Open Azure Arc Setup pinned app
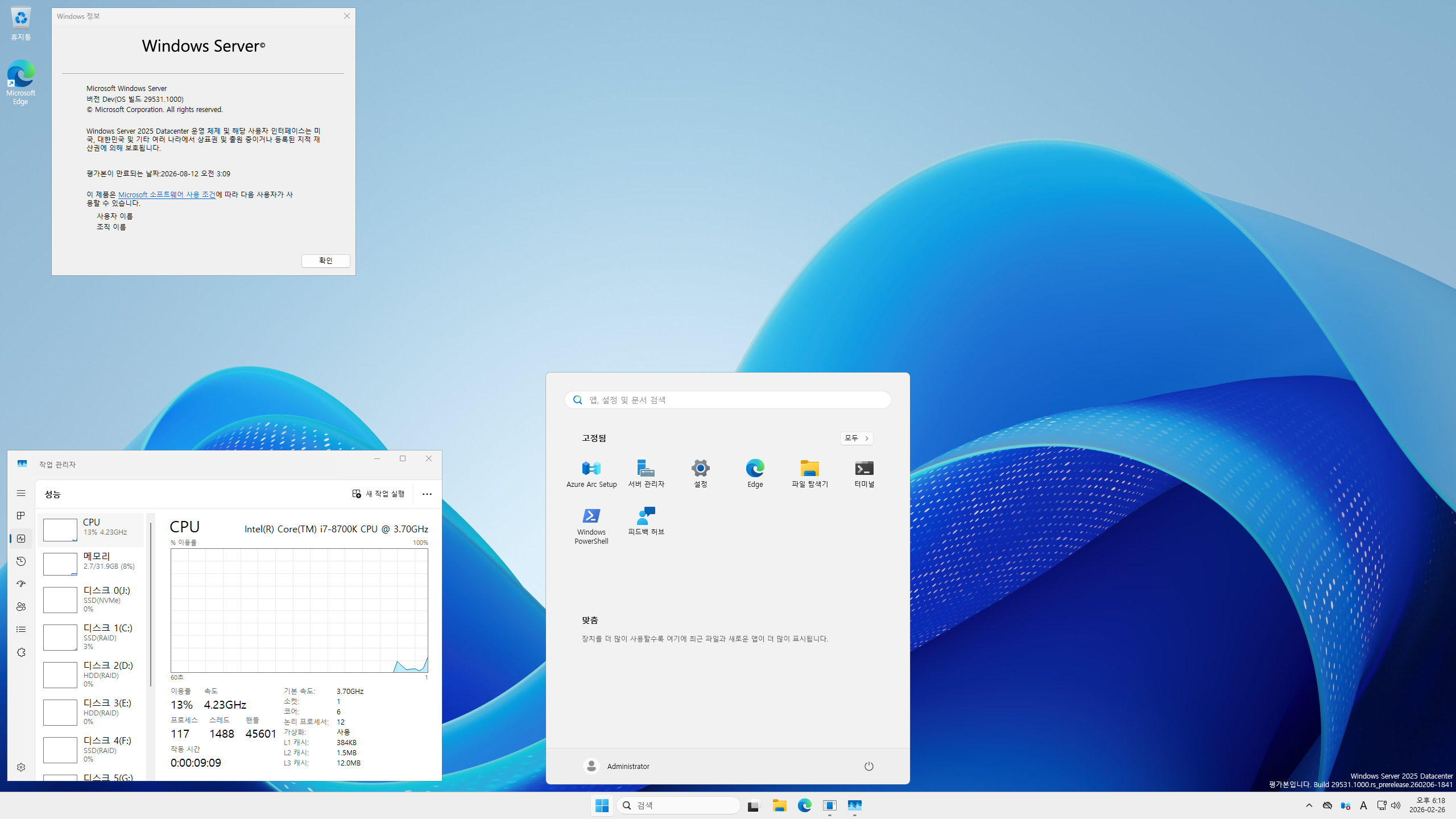 (x=591, y=473)
